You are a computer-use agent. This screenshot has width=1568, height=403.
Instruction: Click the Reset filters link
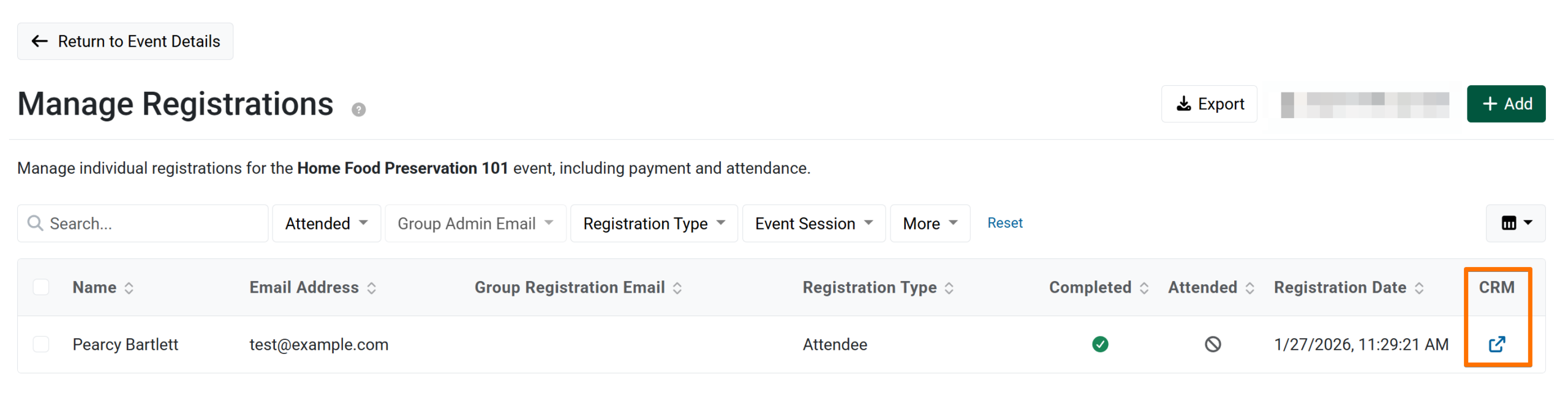pyautogui.click(x=1005, y=223)
